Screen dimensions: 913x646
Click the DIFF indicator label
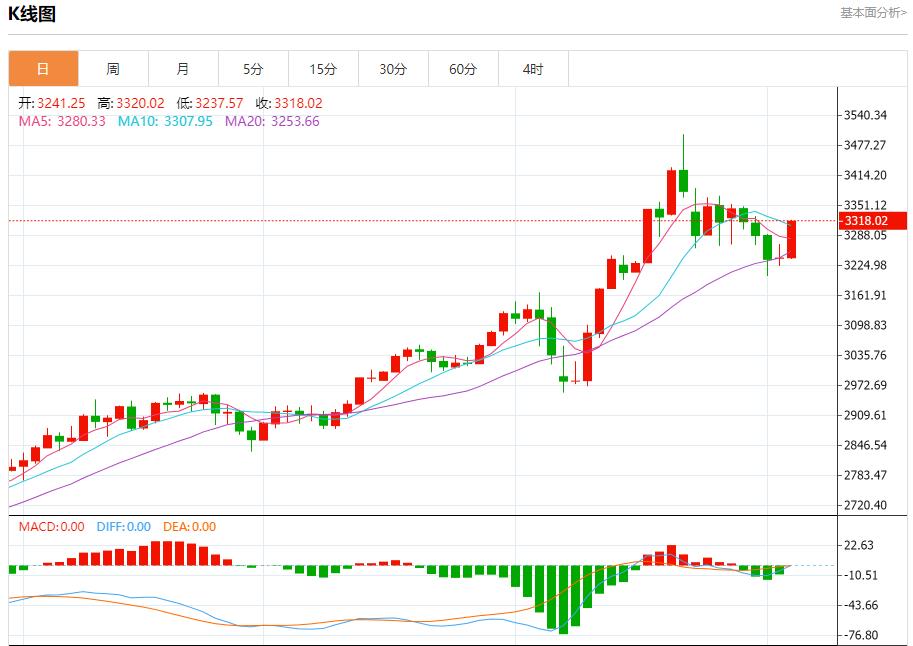pos(124,527)
